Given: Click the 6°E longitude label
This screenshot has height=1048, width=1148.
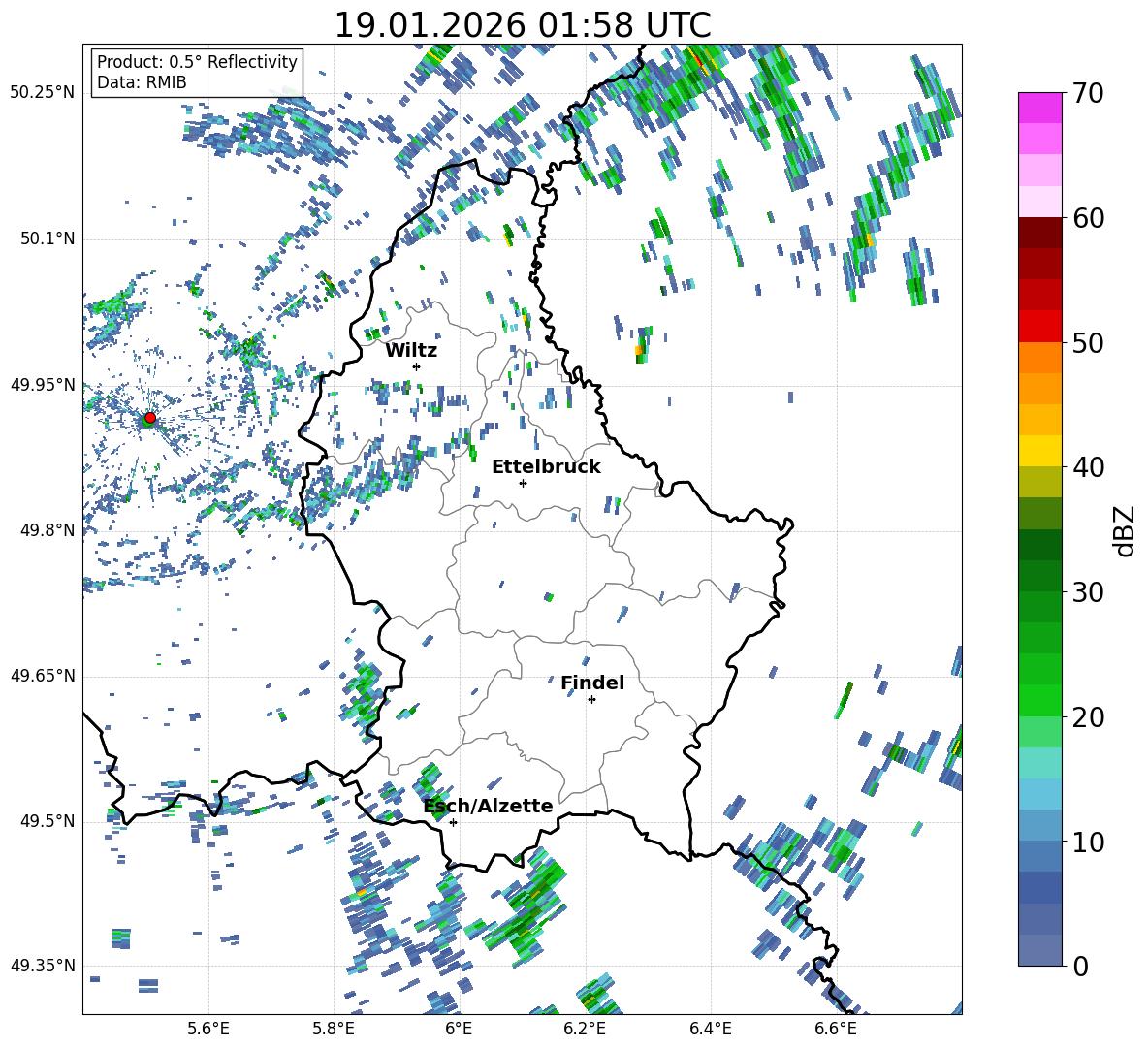Looking at the screenshot, I should pyautogui.click(x=459, y=1029).
